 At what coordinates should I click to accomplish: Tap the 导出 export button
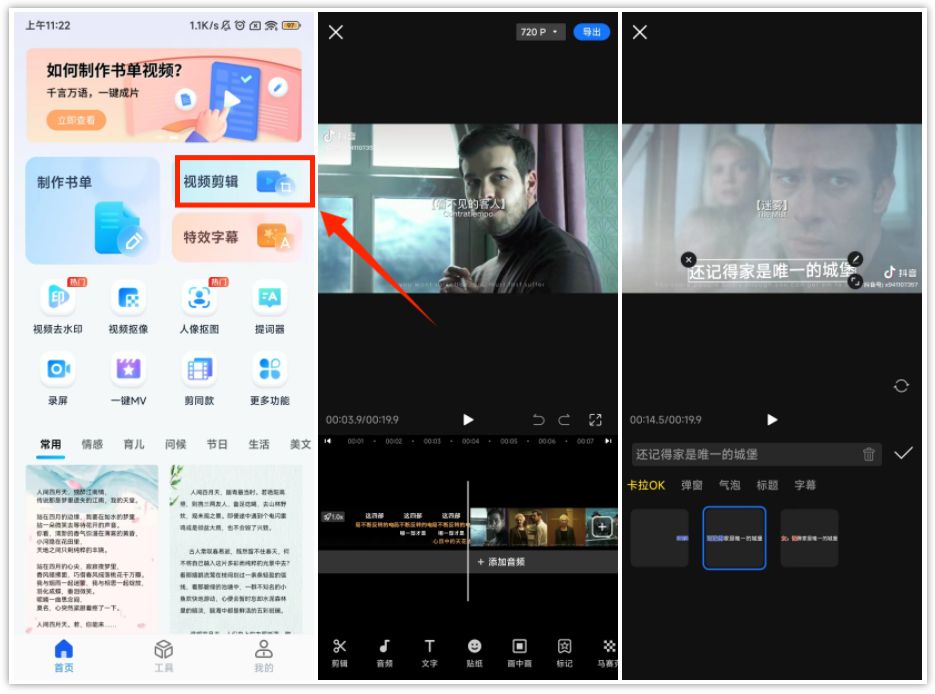coord(592,32)
